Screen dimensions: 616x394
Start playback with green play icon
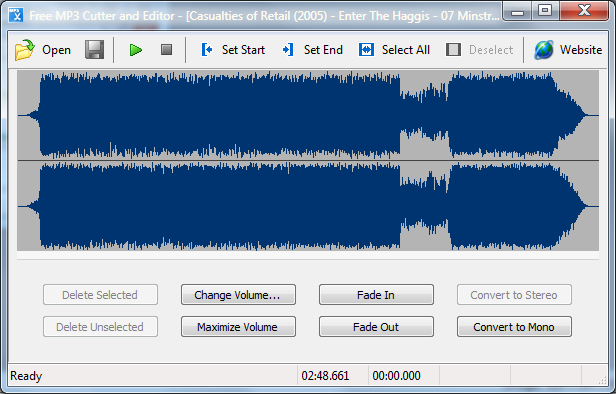136,50
